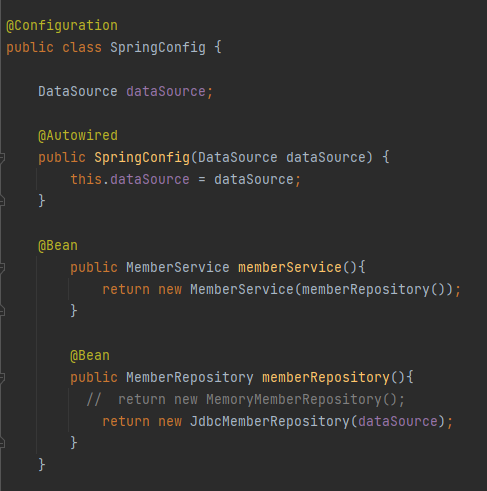This screenshot has height=491, width=487.
Task: Click fold end marker of memberService method
Action: coord(2,311)
